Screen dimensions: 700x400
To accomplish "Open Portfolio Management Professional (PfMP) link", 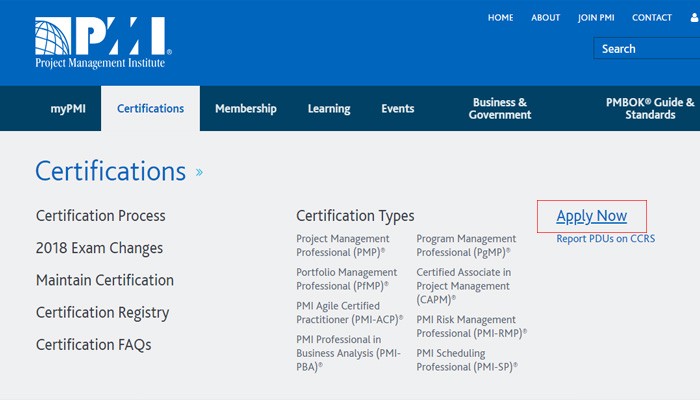I will pyautogui.click(x=346, y=279).
